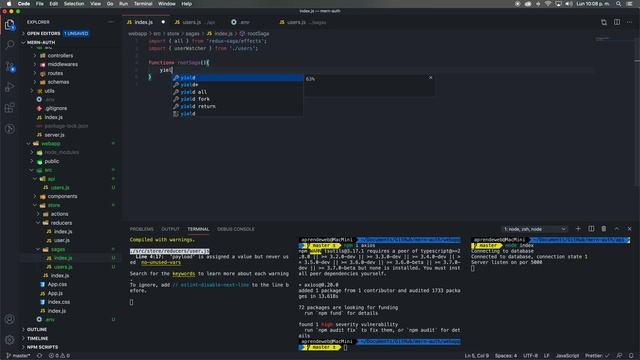Click the Prettier status bar item

pyautogui.click(x=597, y=356)
